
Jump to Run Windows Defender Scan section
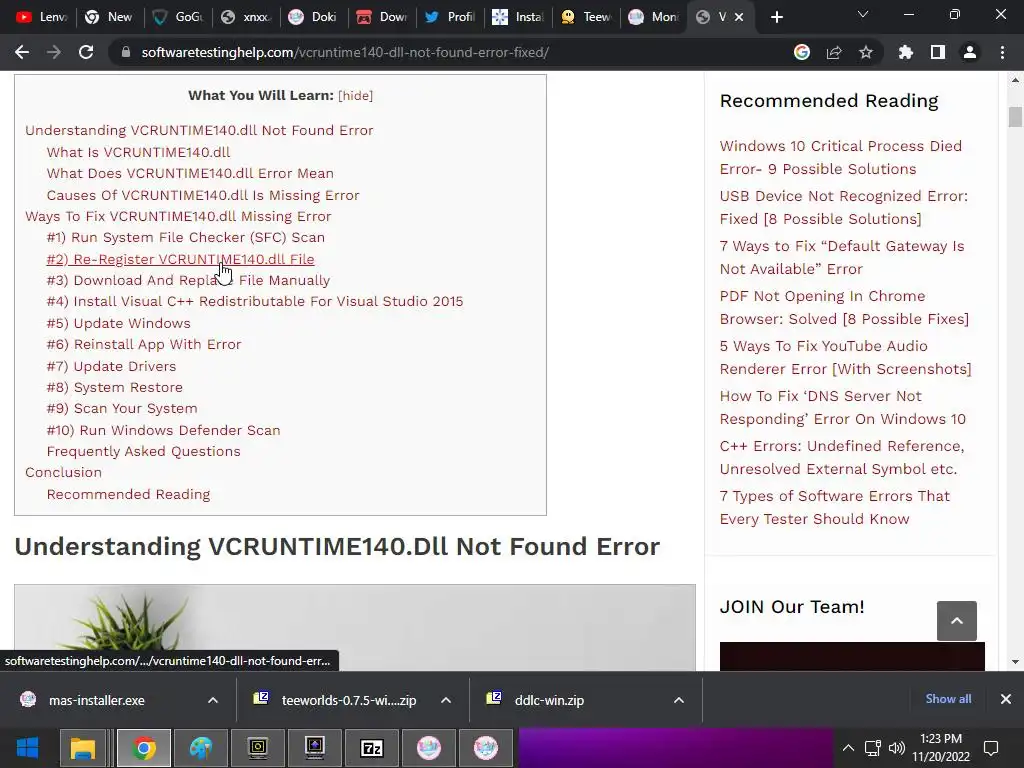(163, 430)
